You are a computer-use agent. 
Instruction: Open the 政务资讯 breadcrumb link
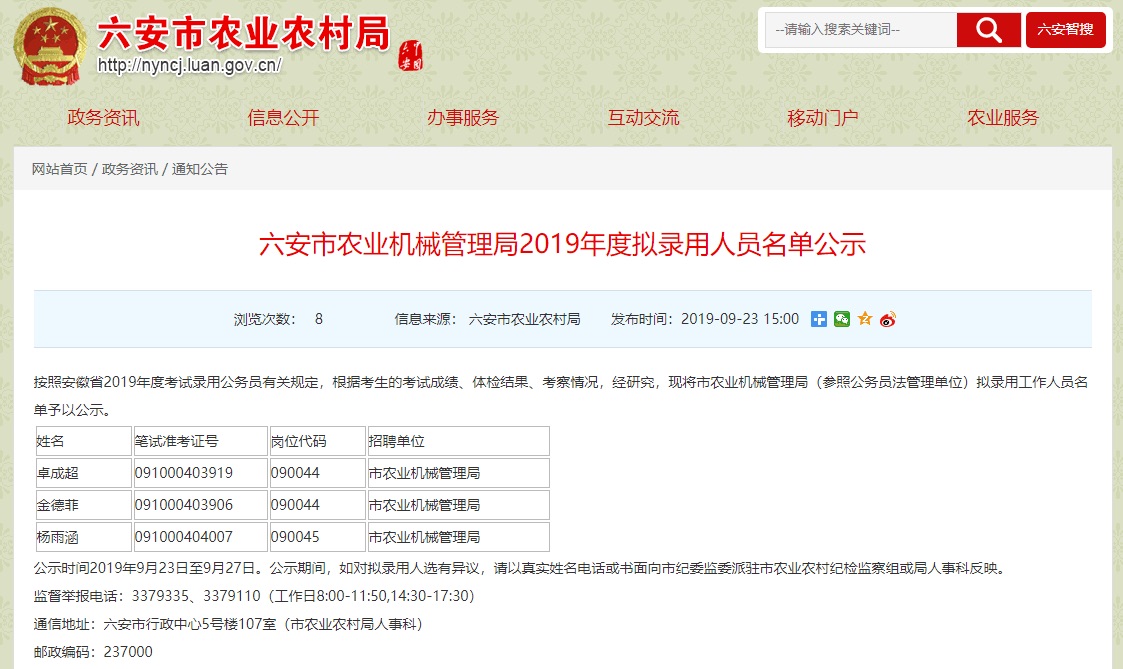click(x=130, y=169)
